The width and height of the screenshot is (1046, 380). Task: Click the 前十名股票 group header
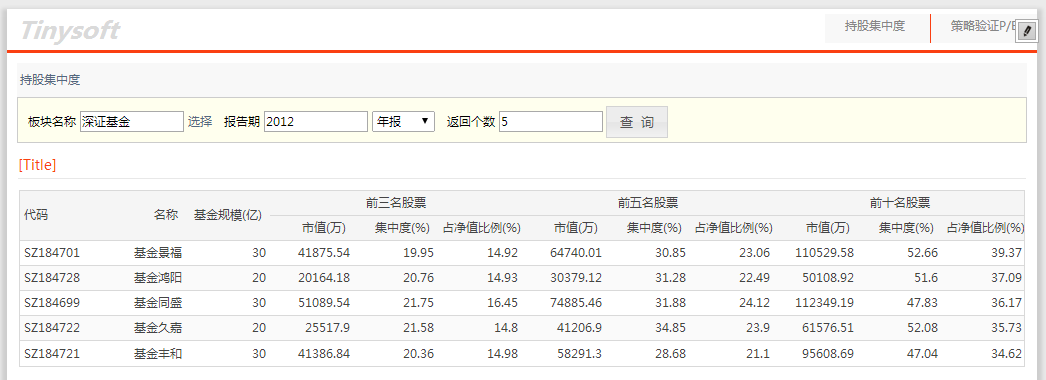pyautogui.click(x=900, y=203)
